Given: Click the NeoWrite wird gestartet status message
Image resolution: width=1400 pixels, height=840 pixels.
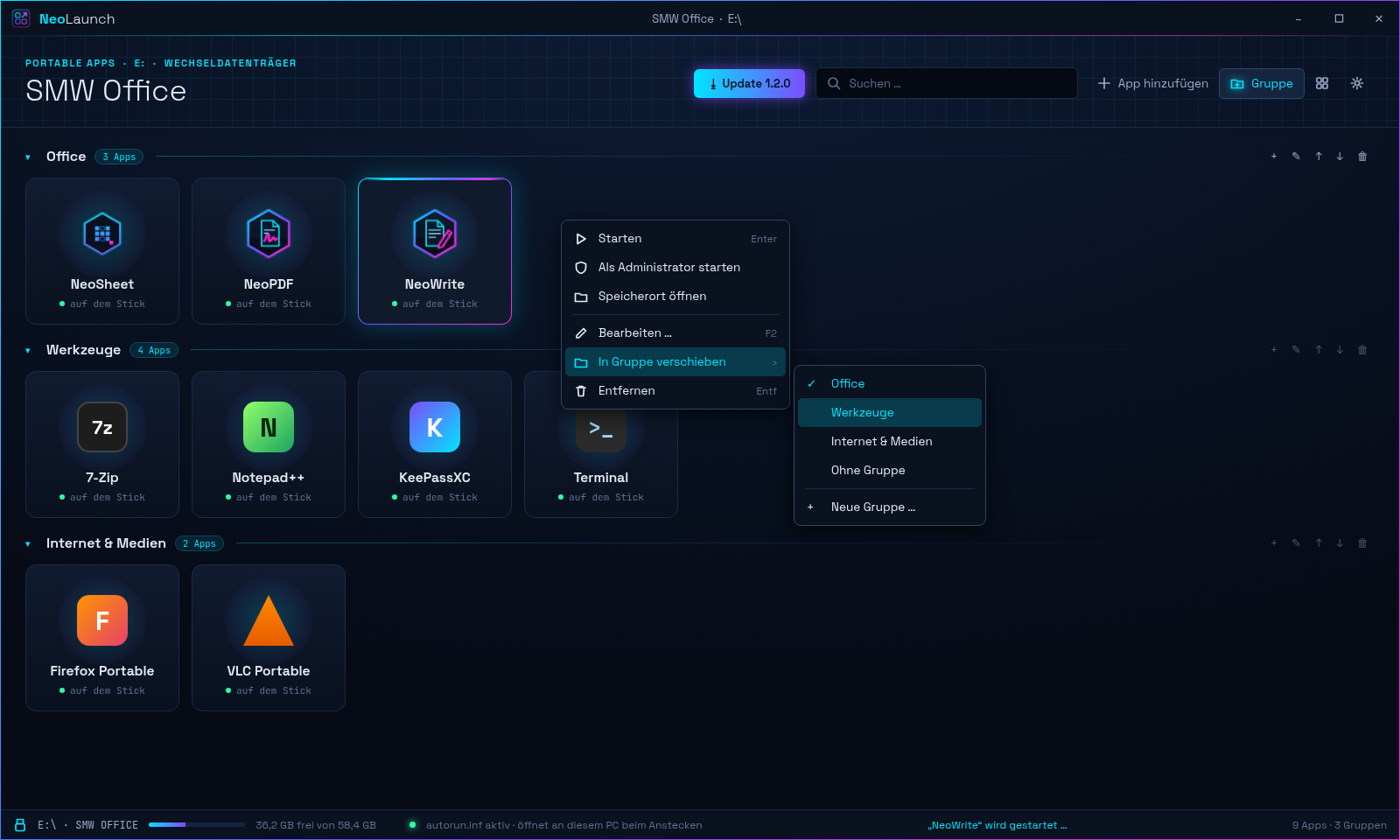Looking at the screenshot, I should (x=997, y=825).
